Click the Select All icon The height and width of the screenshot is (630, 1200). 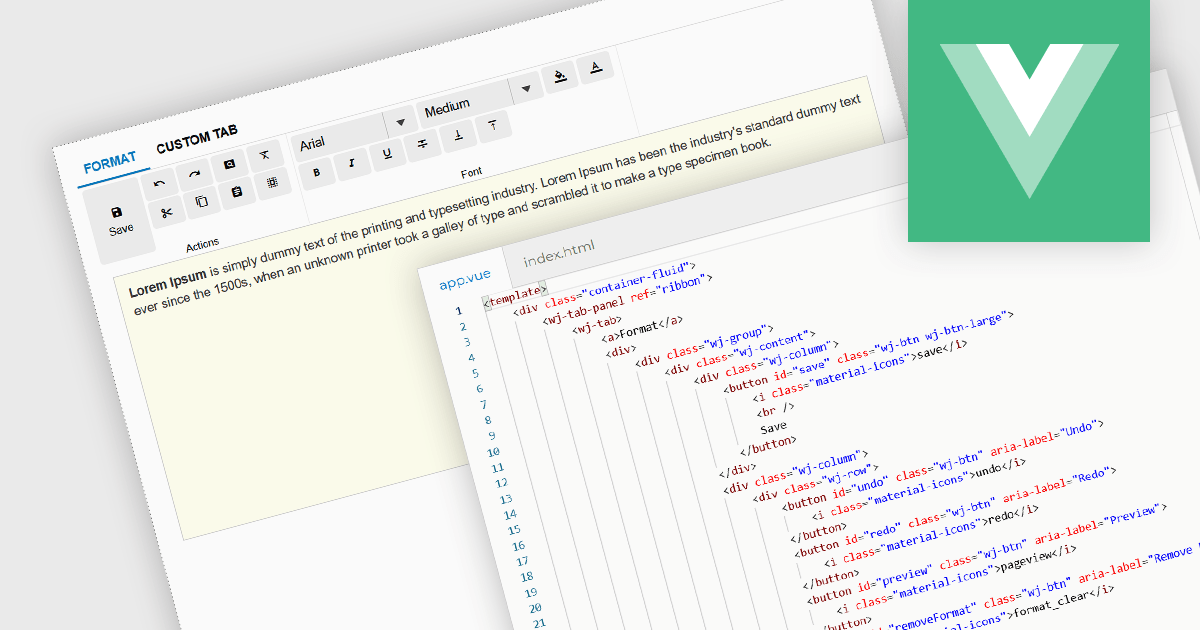272,183
